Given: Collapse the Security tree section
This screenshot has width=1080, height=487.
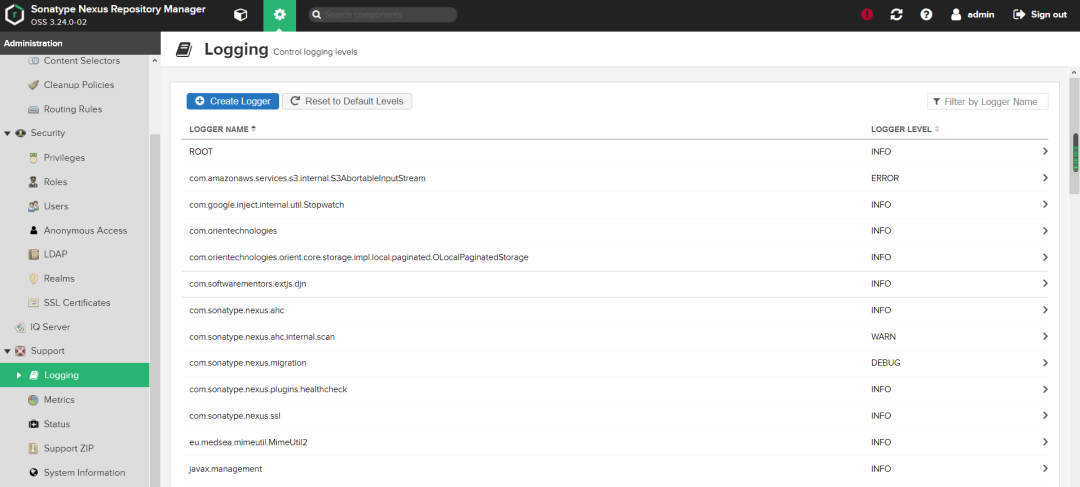Looking at the screenshot, I should point(8,133).
